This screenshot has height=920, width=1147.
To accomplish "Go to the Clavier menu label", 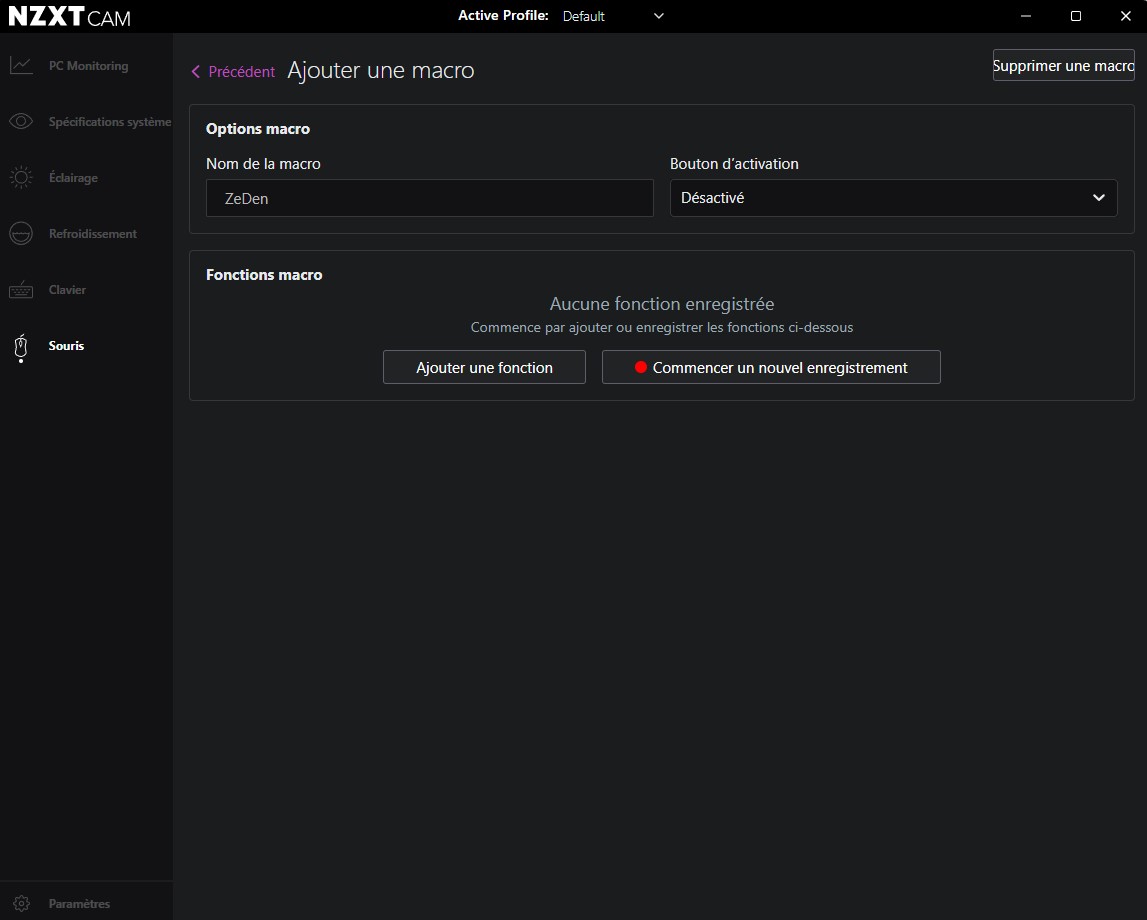I will (67, 290).
